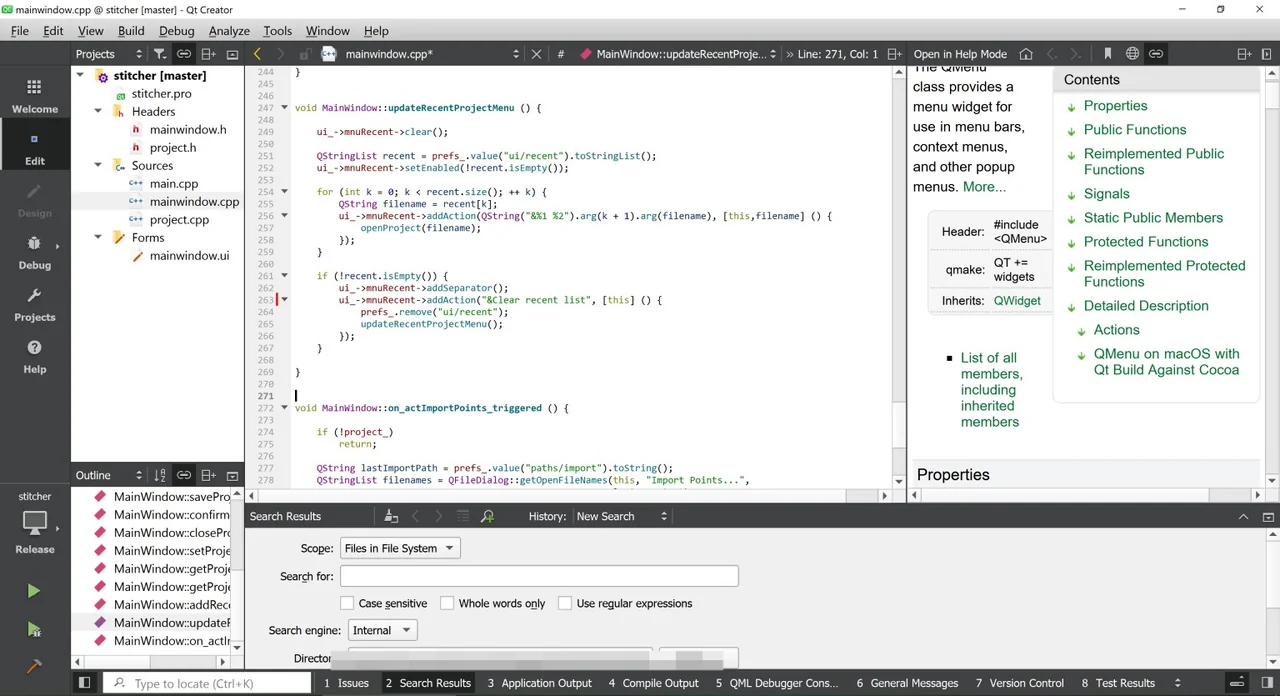Toggle fold marker at line 263
This screenshot has height=696, width=1280.
click(284, 300)
